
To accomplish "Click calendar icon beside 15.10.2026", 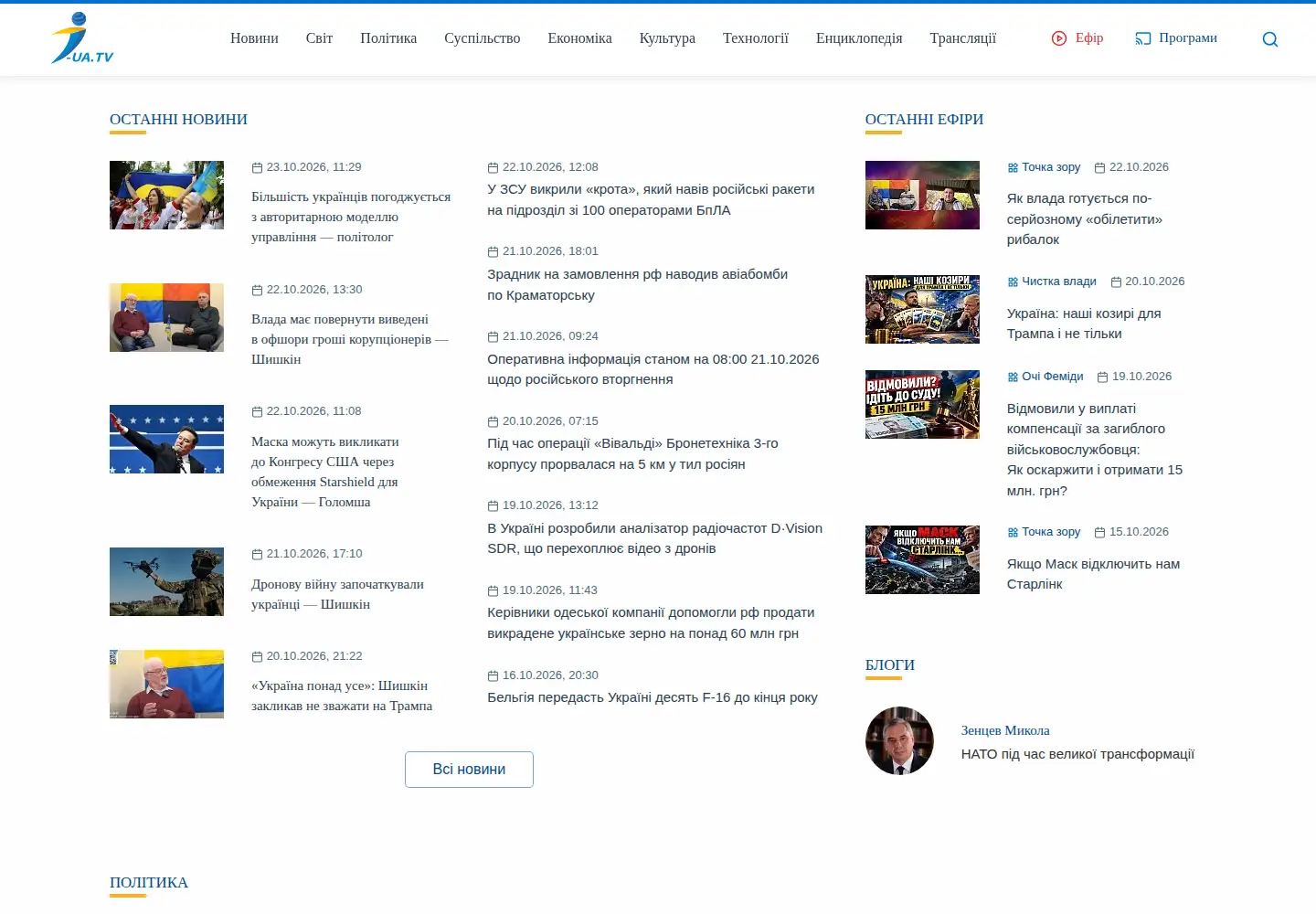I will tap(1100, 532).
